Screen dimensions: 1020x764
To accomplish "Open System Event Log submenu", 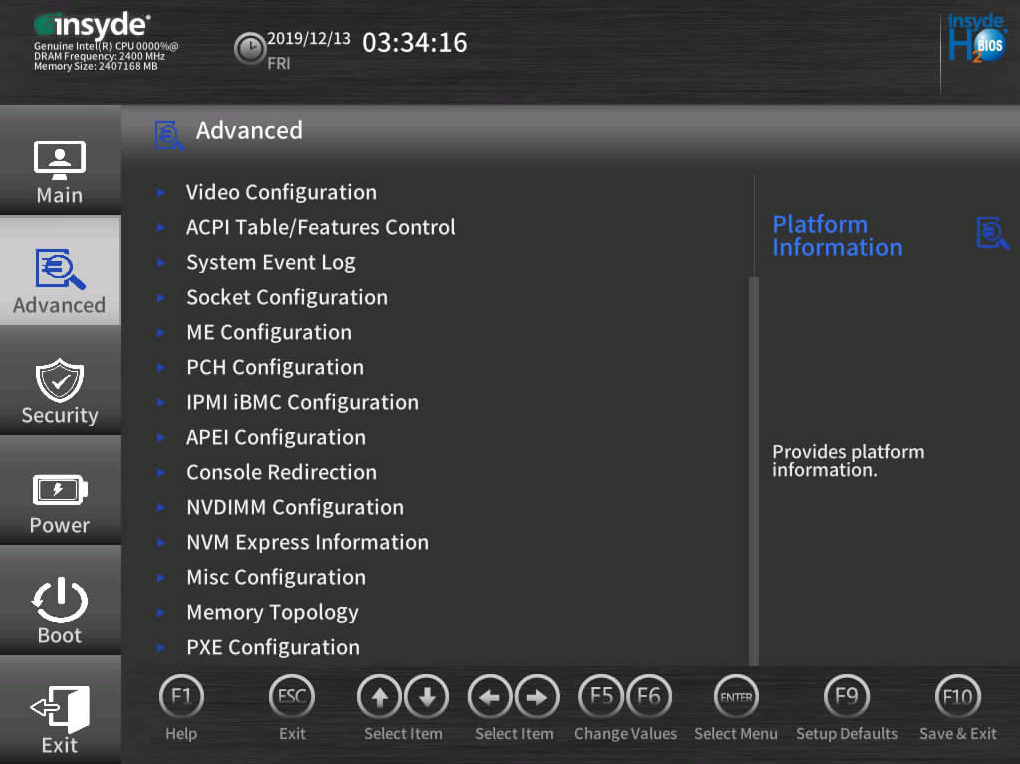I will click(271, 262).
